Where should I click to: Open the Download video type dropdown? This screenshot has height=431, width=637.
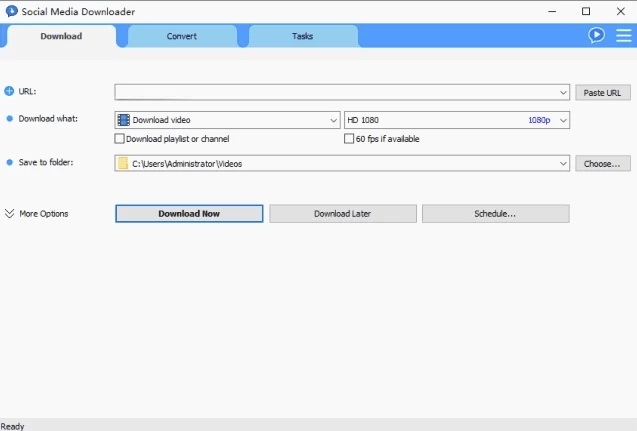[333, 120]
